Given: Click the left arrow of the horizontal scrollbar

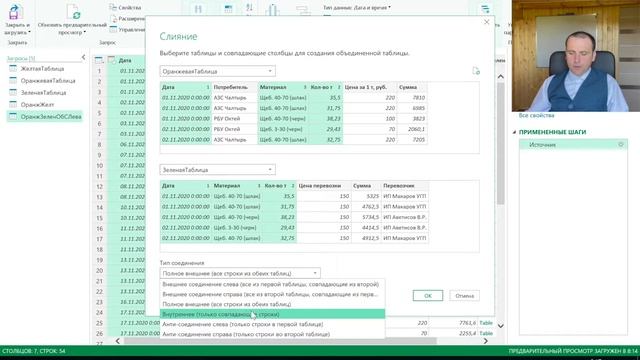Looking at the screenshot, I should pyautogui.click(x=118, y=341).
